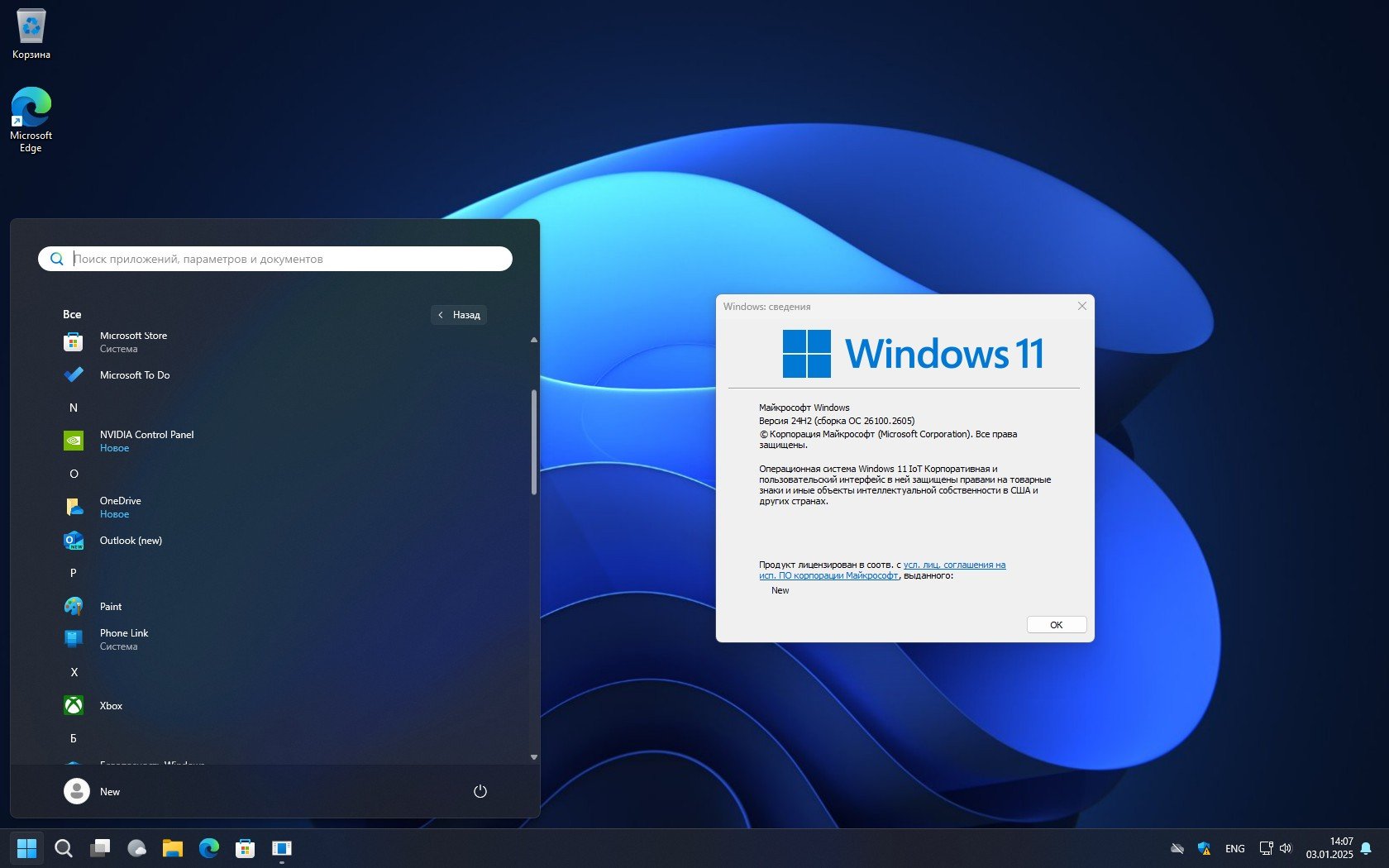Open OneDrive from the app list
The height and width of the screenshot is (868, 1389).
(120, 507)
